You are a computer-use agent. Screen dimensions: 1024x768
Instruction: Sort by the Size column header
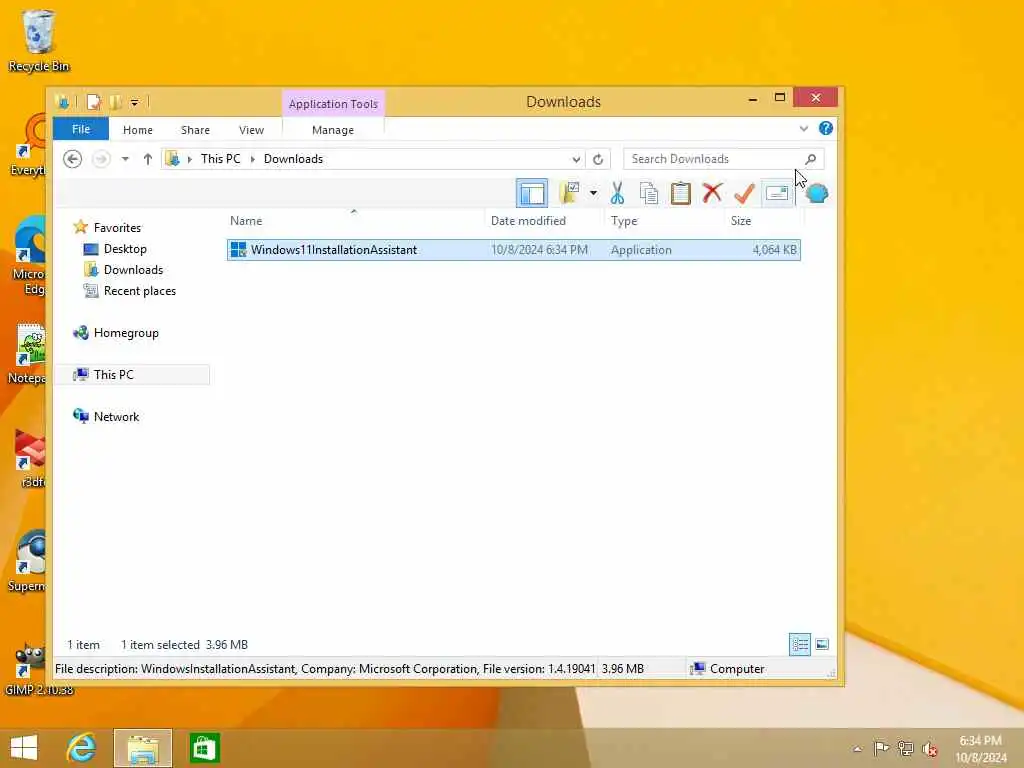click(741, 221)
